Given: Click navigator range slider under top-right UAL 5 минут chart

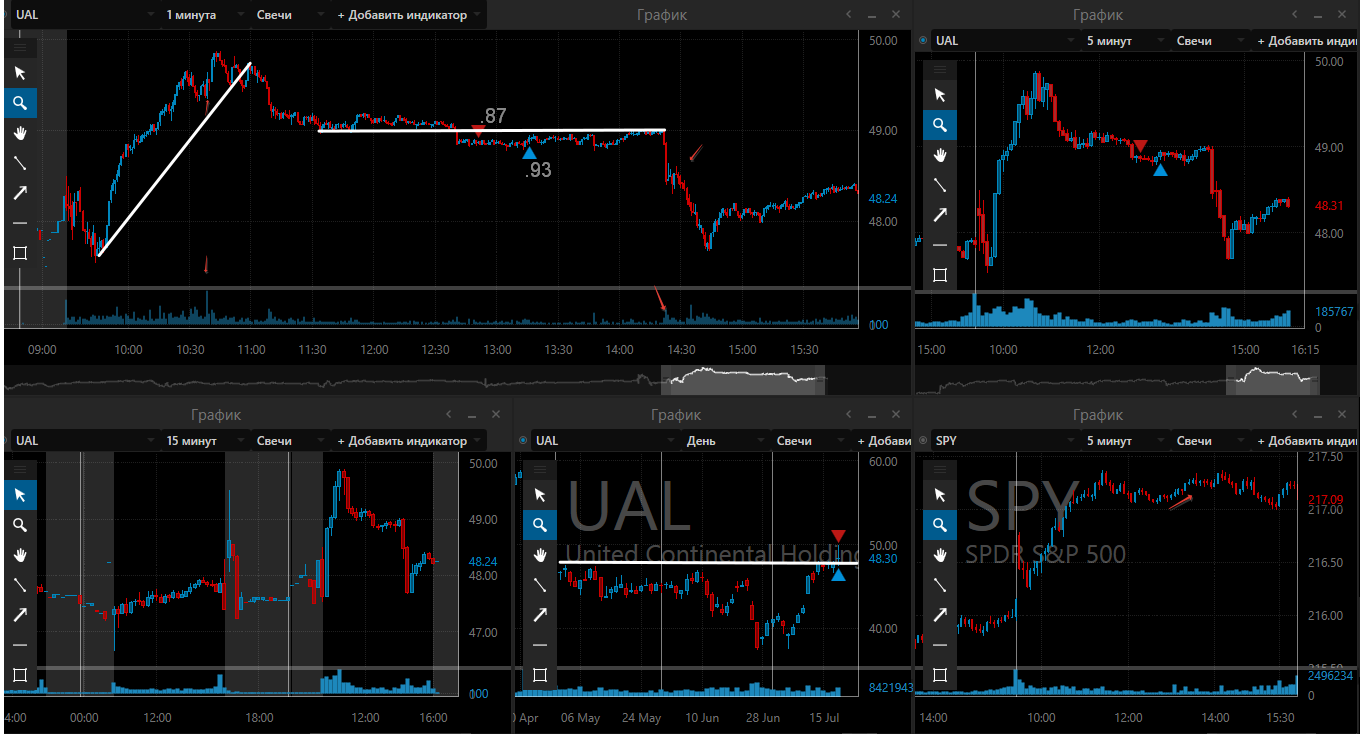Looking at the screenshot, I should click(1273, 379).
